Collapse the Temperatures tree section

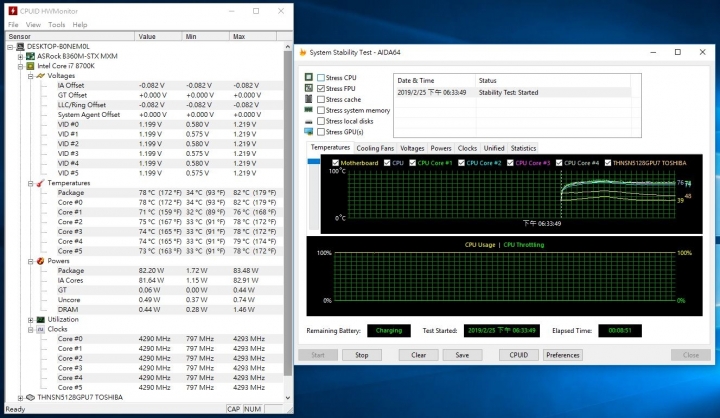tap(31, 183)
